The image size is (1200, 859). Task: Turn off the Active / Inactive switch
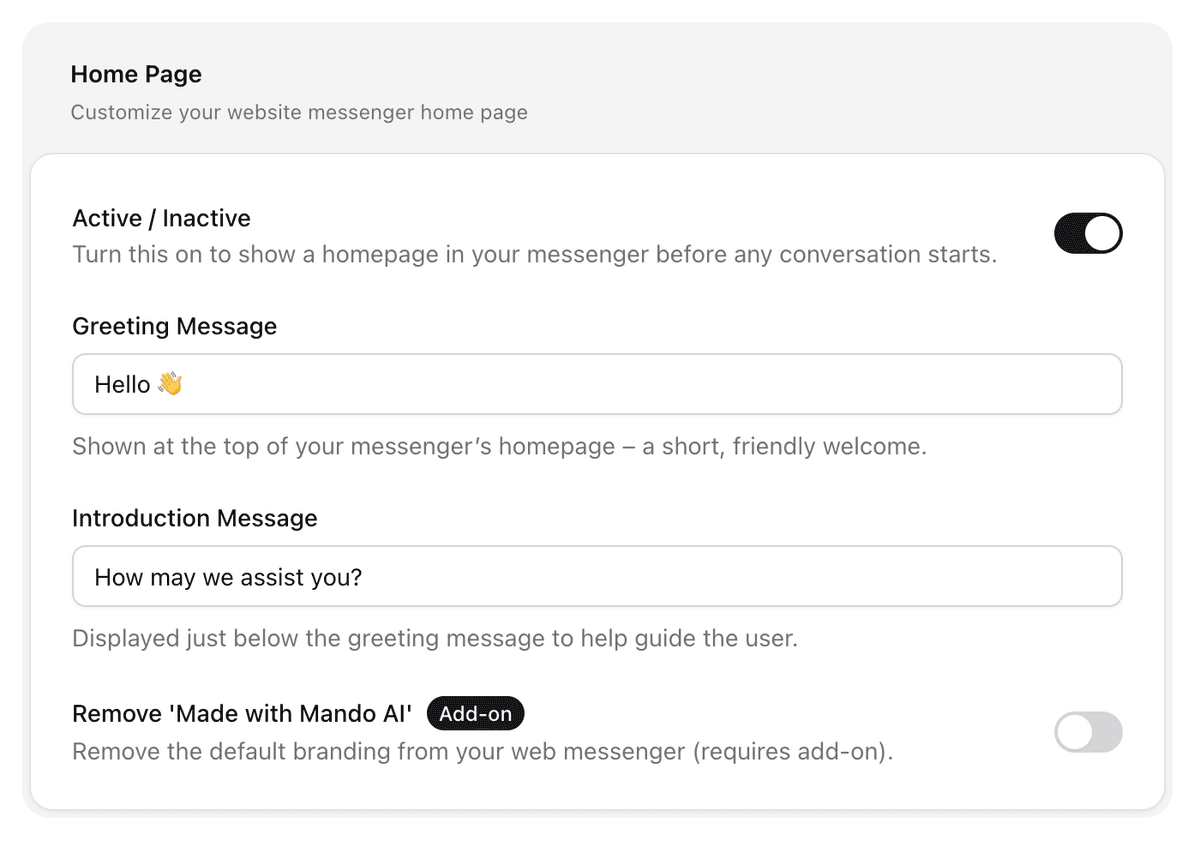pyautogui.click(x=1088, y=234)
